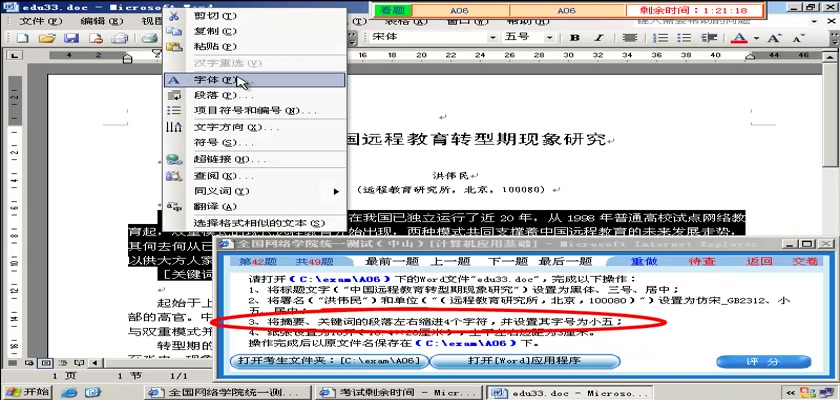Choose 段落 from the context menu
This screenshot has height=400, width=840.
pyautogui.click(x=254, y=95)
